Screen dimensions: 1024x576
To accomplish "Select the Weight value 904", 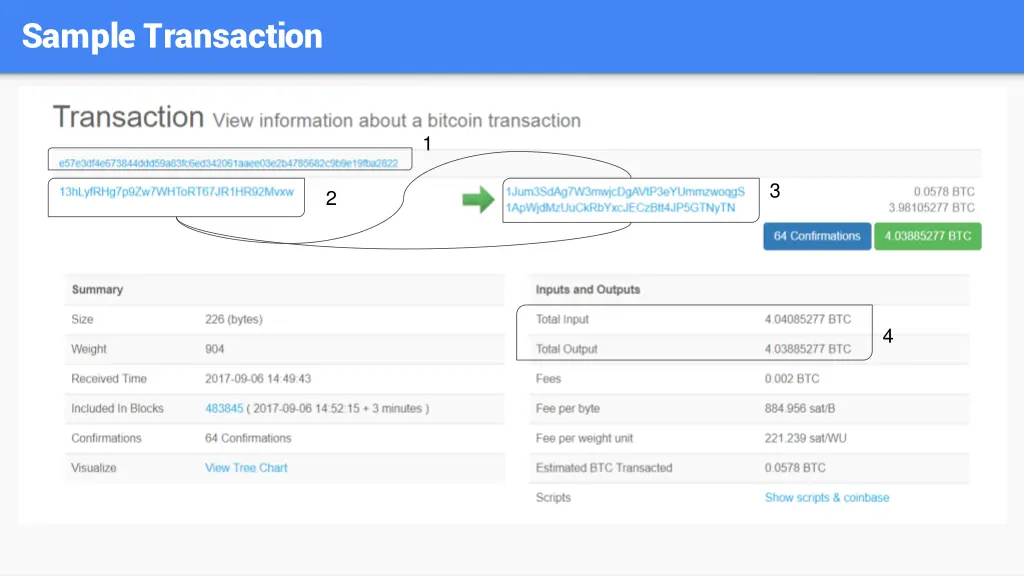I will coord(214,349).
